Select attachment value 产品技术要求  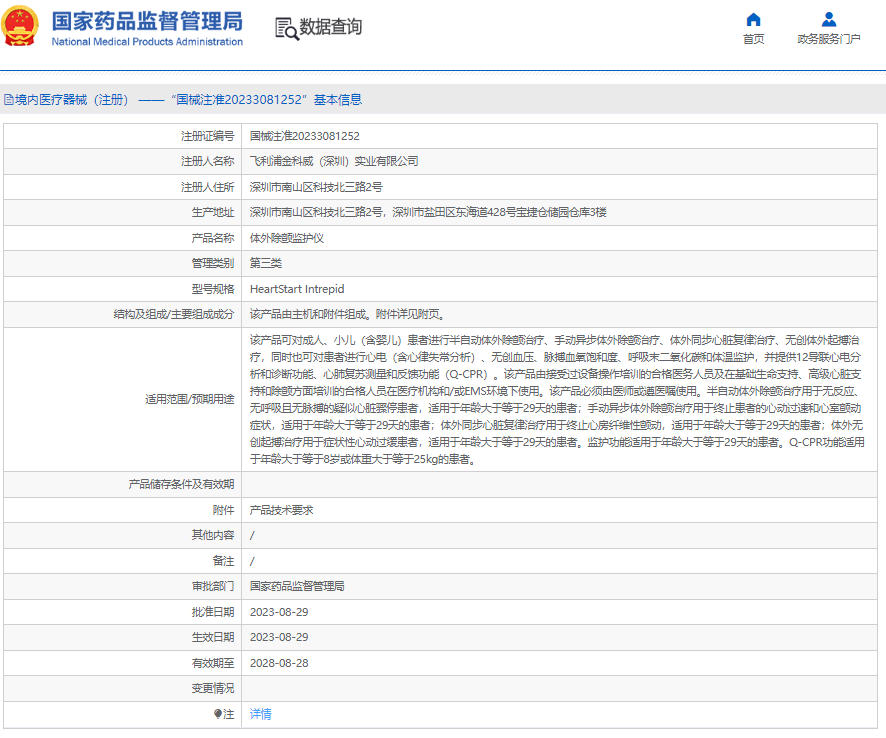tap(281, 510)
